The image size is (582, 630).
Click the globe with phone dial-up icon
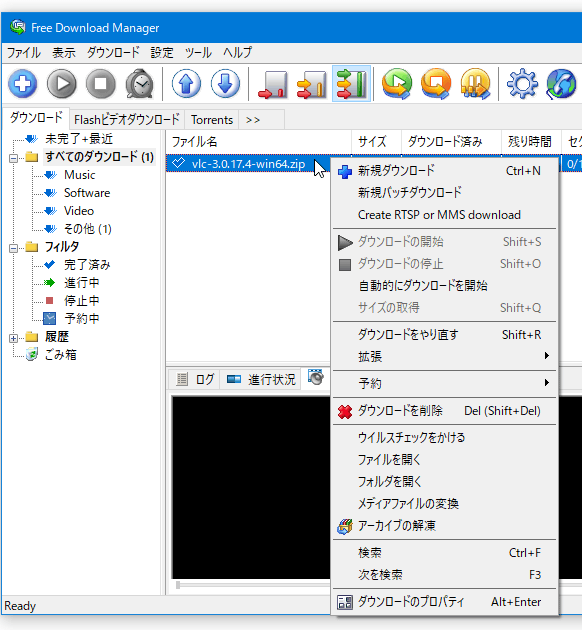pyautogui.click(x=561, y=84)
